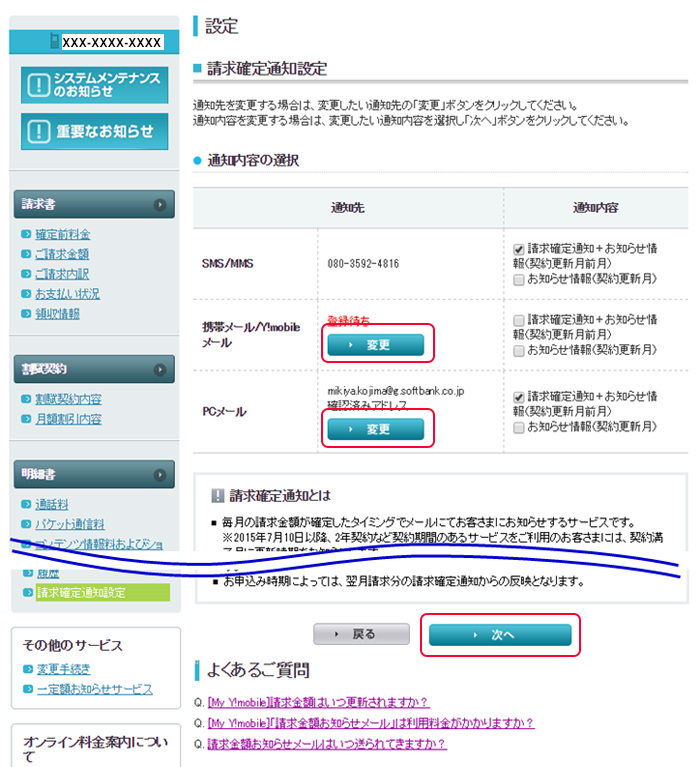Viewport: 700px width, 767px height.
Task: Click the phone icon beside XXX-XXXX-XXXX
Action: pos(55,41)
